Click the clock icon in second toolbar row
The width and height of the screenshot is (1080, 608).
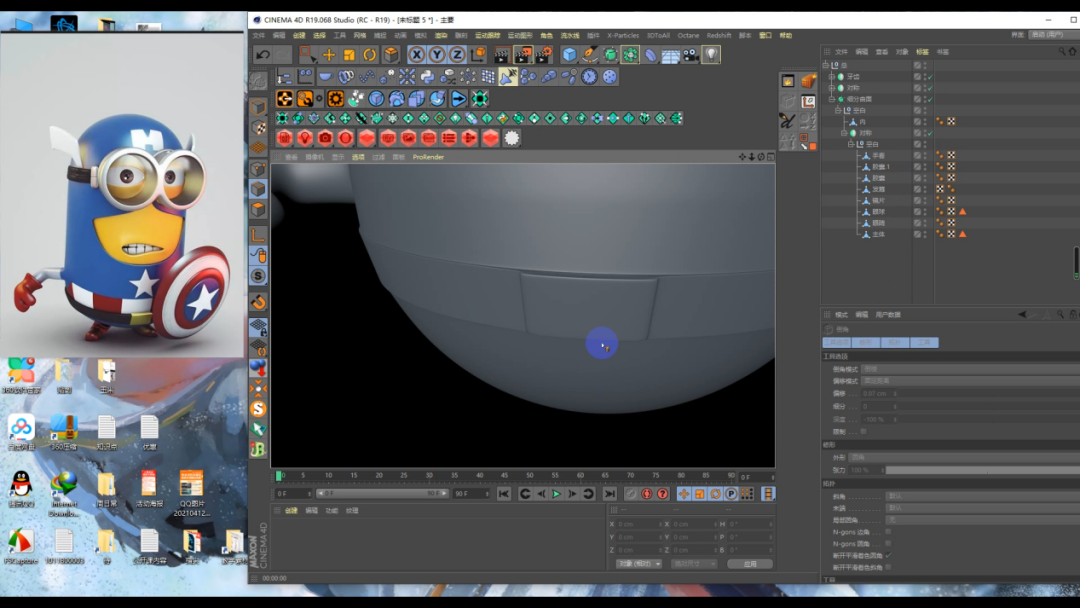point(590,76)
